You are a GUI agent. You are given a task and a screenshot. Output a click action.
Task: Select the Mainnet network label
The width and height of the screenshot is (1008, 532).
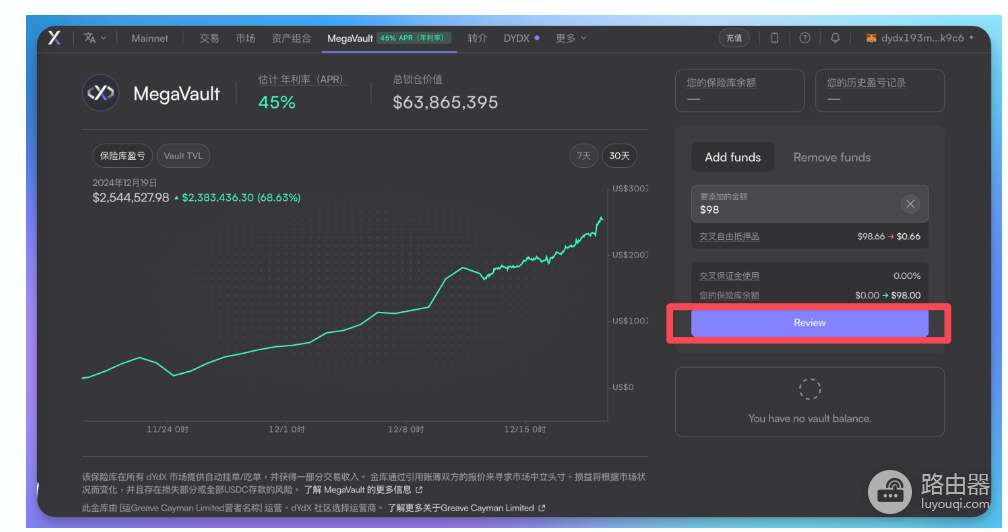pos(149,39)
